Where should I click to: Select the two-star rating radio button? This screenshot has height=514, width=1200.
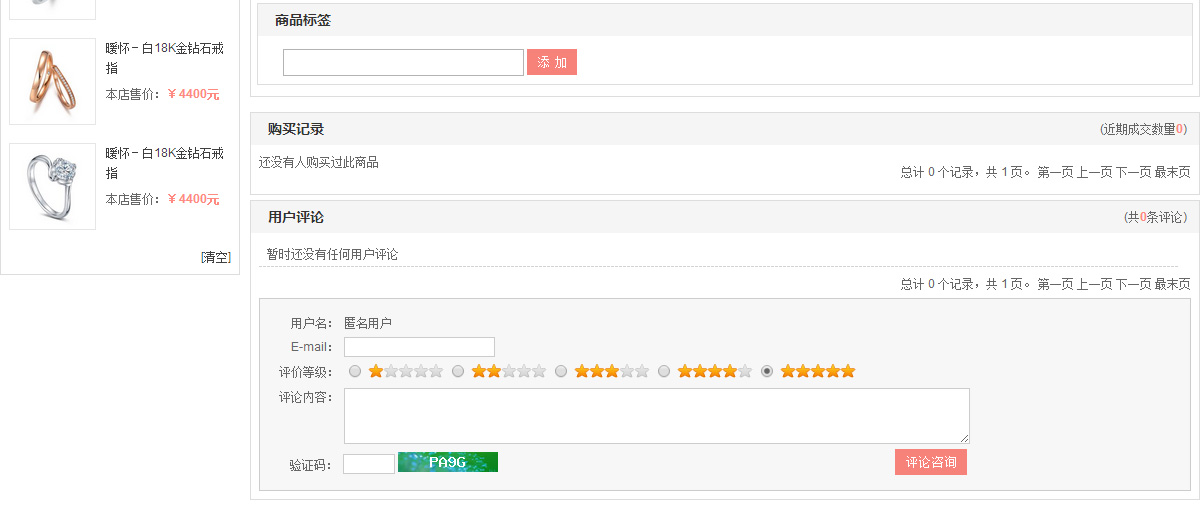(x=458, y=371)
